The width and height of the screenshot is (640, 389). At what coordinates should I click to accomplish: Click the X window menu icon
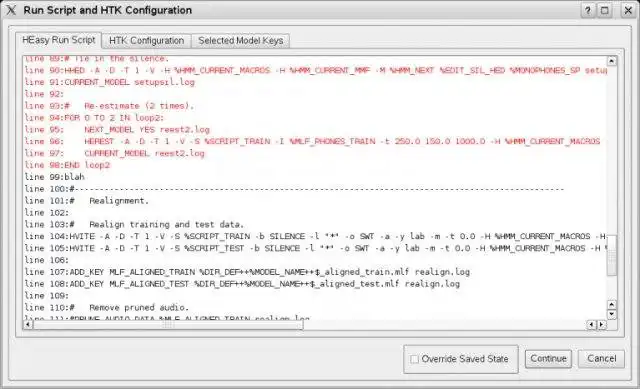(11, 10)
